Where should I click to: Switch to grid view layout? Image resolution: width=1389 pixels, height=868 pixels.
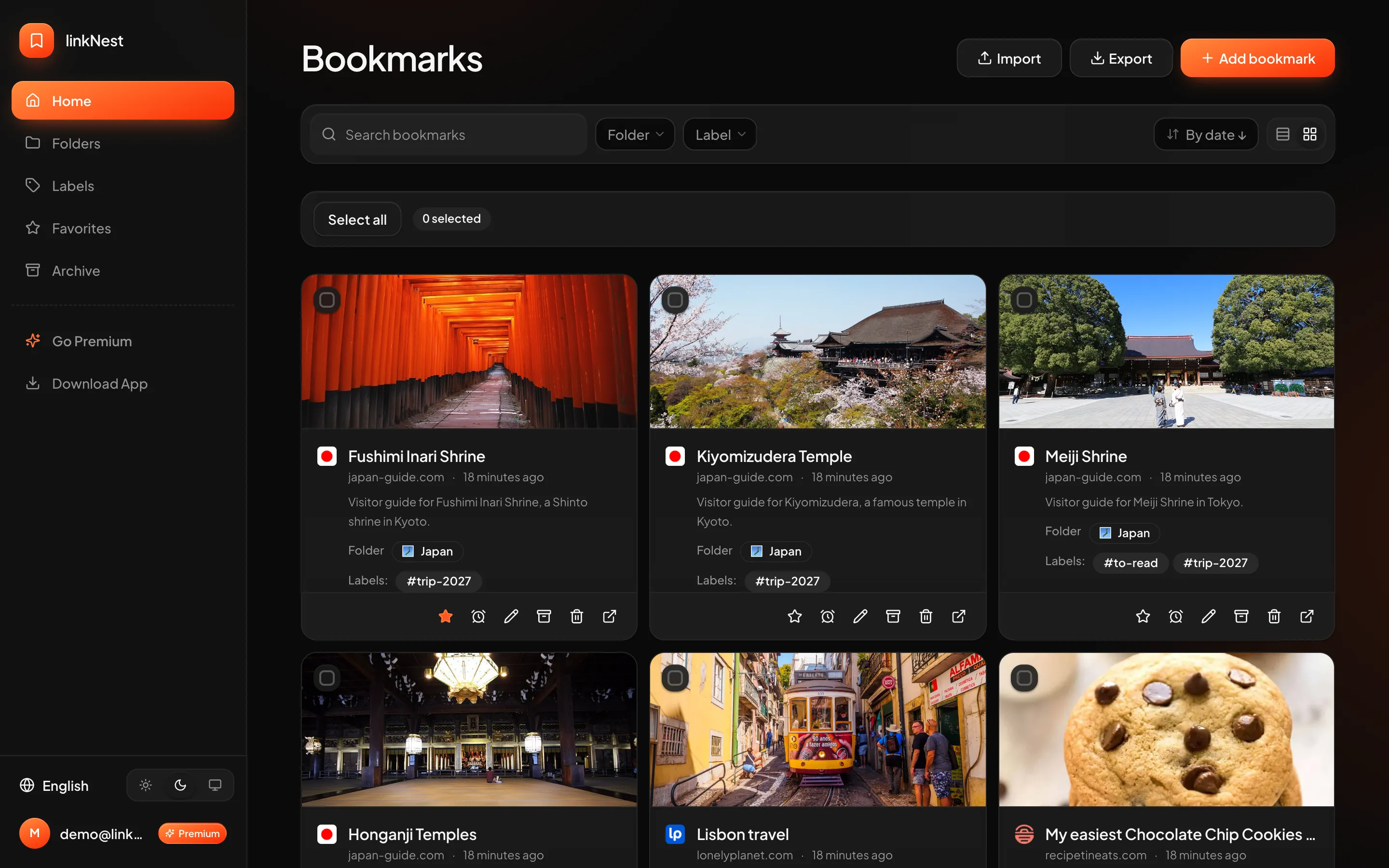[1310, 135]
